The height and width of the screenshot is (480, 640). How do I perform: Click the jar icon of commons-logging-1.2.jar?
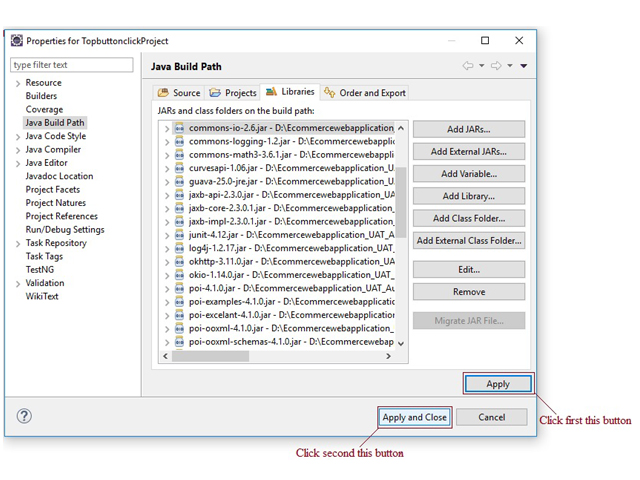click(x=180, y=142)
